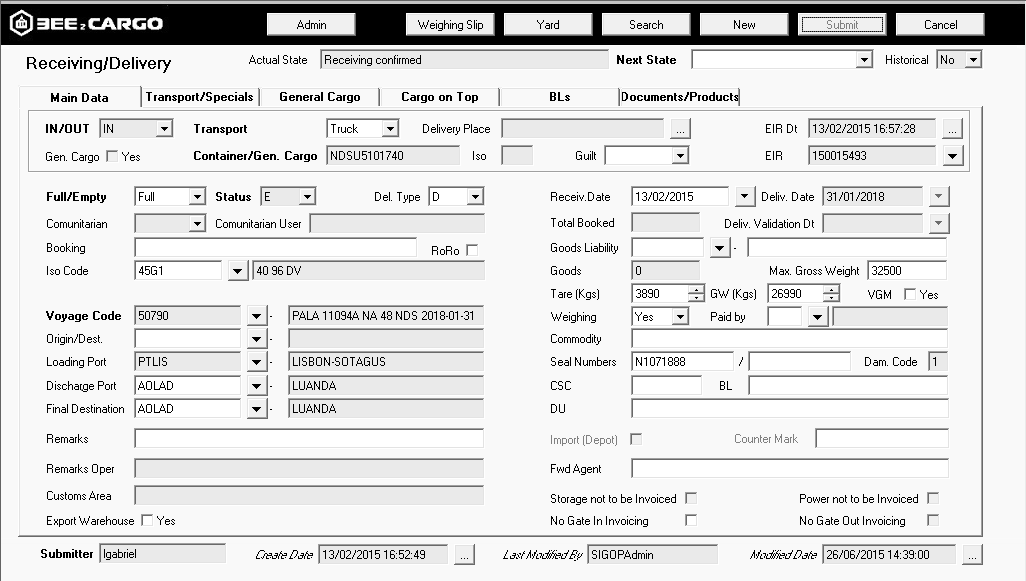Toggle the RoRo checkbox
Screen dimensions: 1026x581
[x=472, y=250]
